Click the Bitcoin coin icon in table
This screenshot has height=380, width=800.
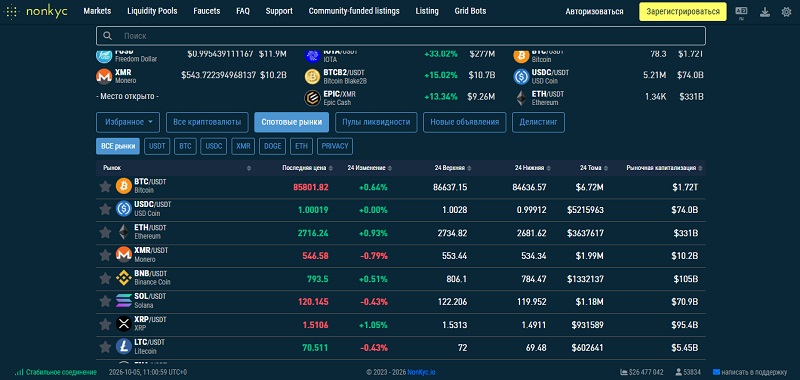[x=124, y=186]
